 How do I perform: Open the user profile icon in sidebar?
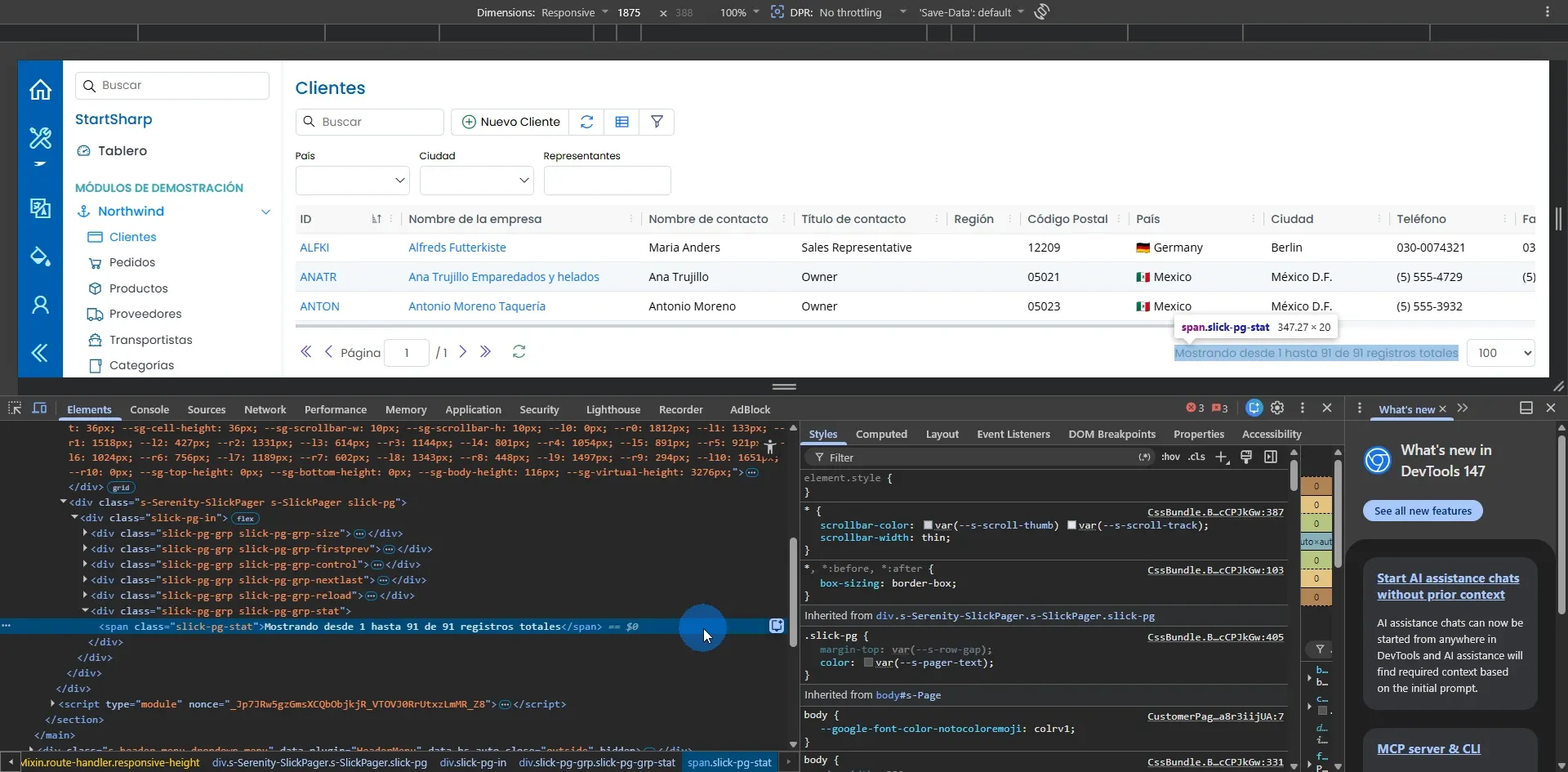tap(40, 305)
